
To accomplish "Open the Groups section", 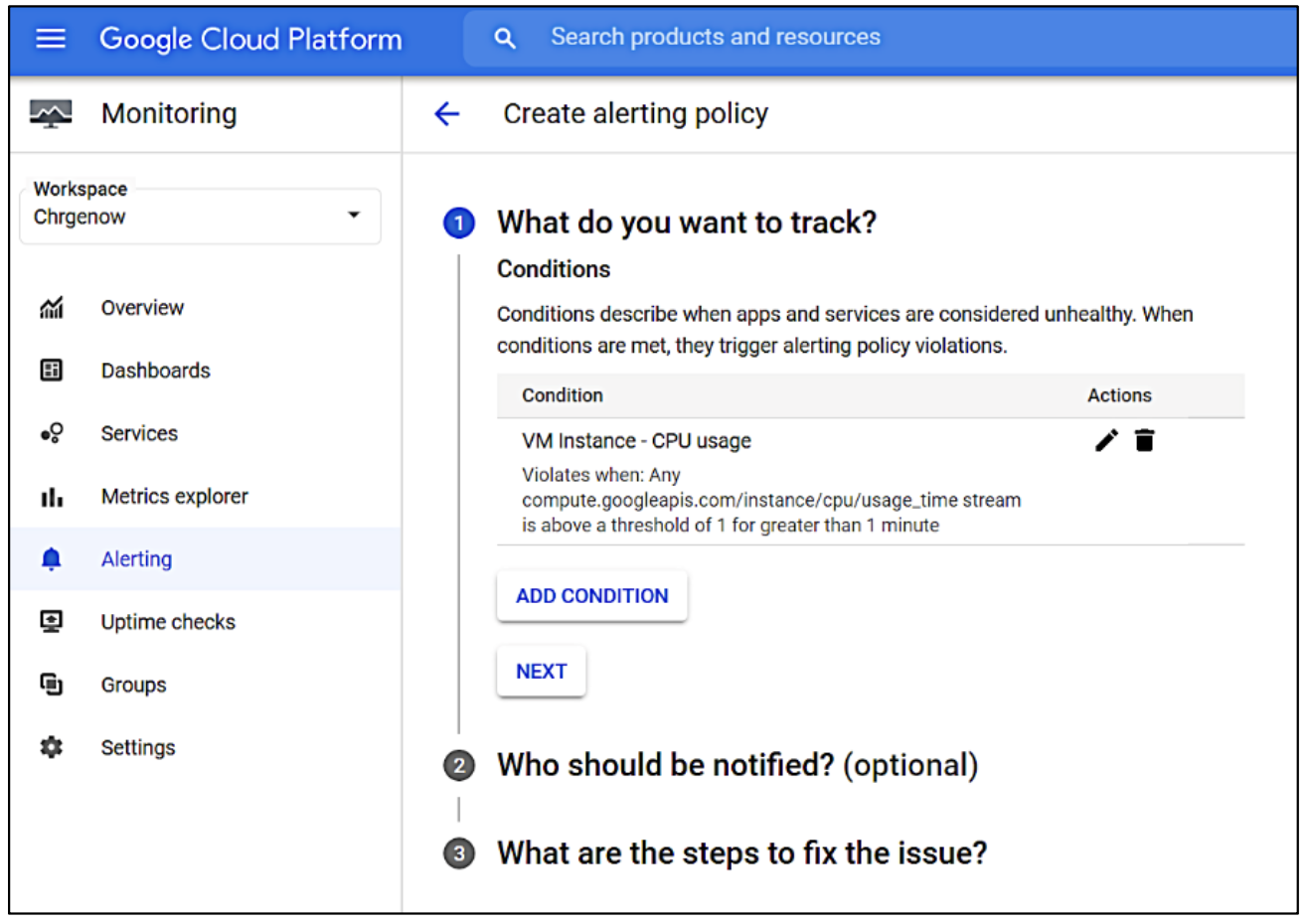I will 132,684.
